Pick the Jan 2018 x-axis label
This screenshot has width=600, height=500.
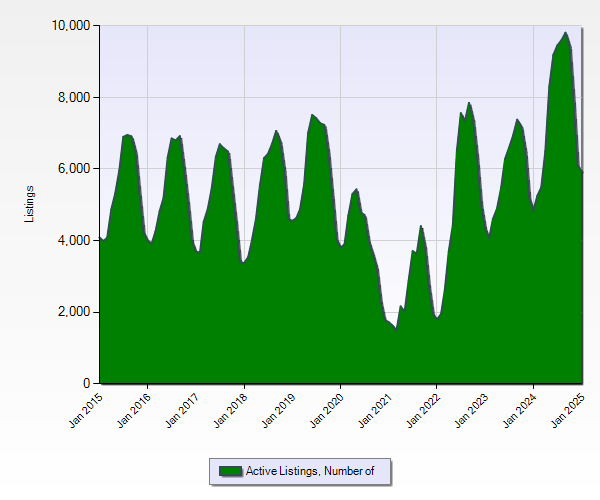coord(230,411)
